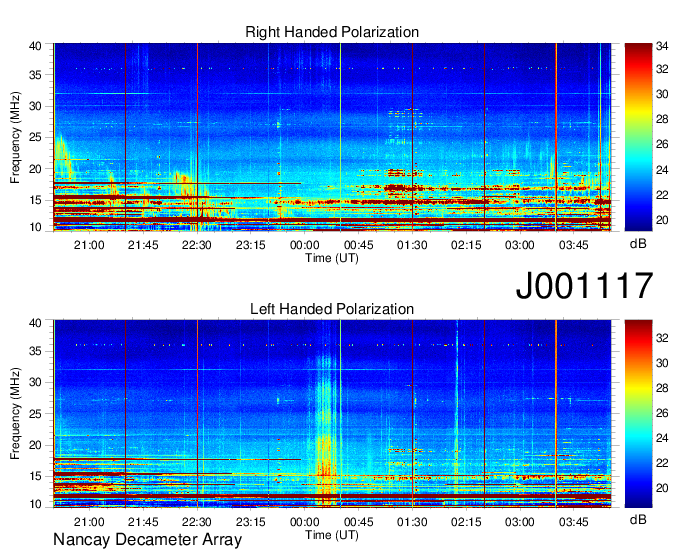Click the 21:45 time tick of Right Handed plot
680x552 pixels.
coord(143,245)
